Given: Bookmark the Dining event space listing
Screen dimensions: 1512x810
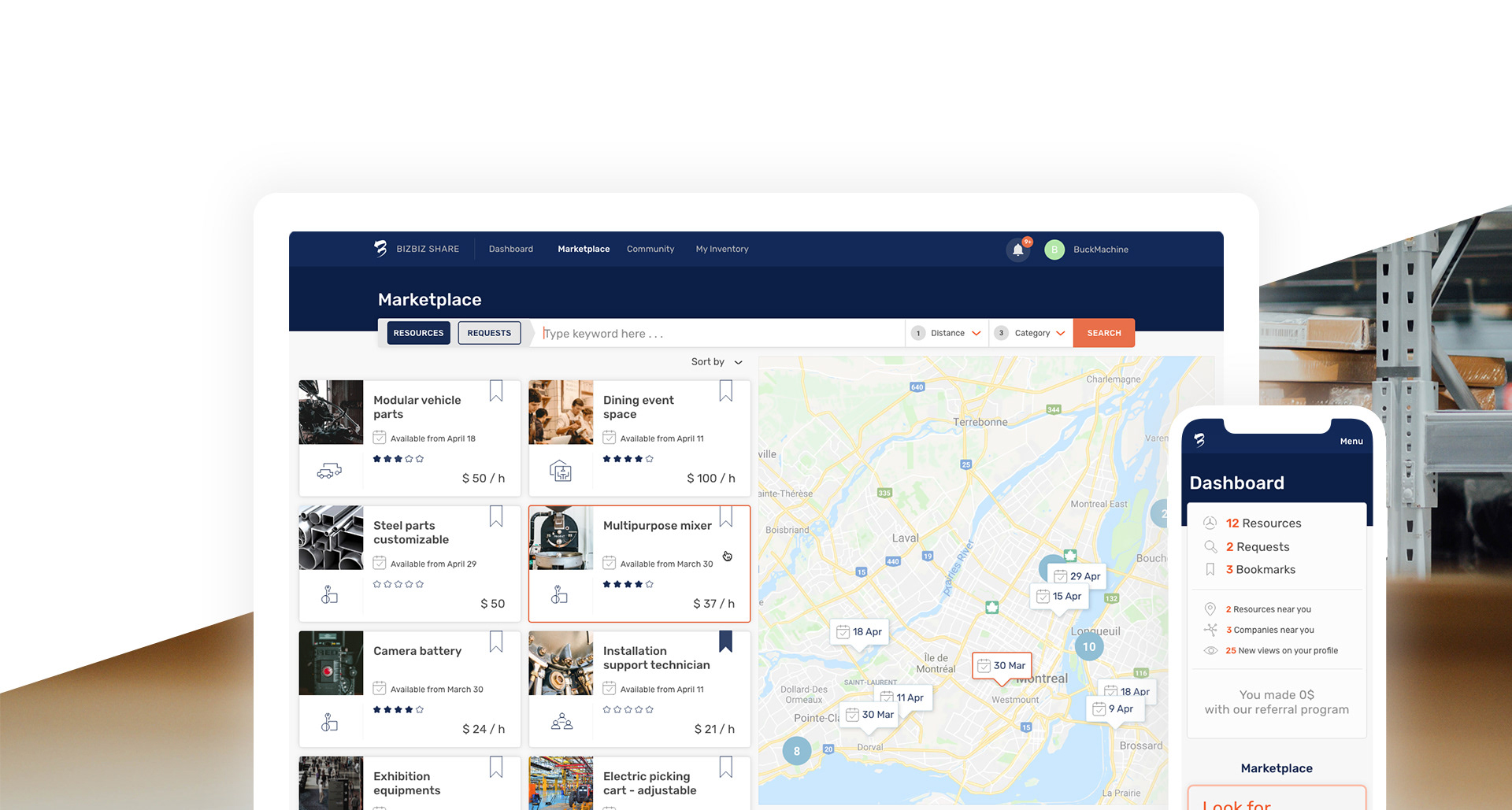Looking at the screenshot, I should (726, 391).
